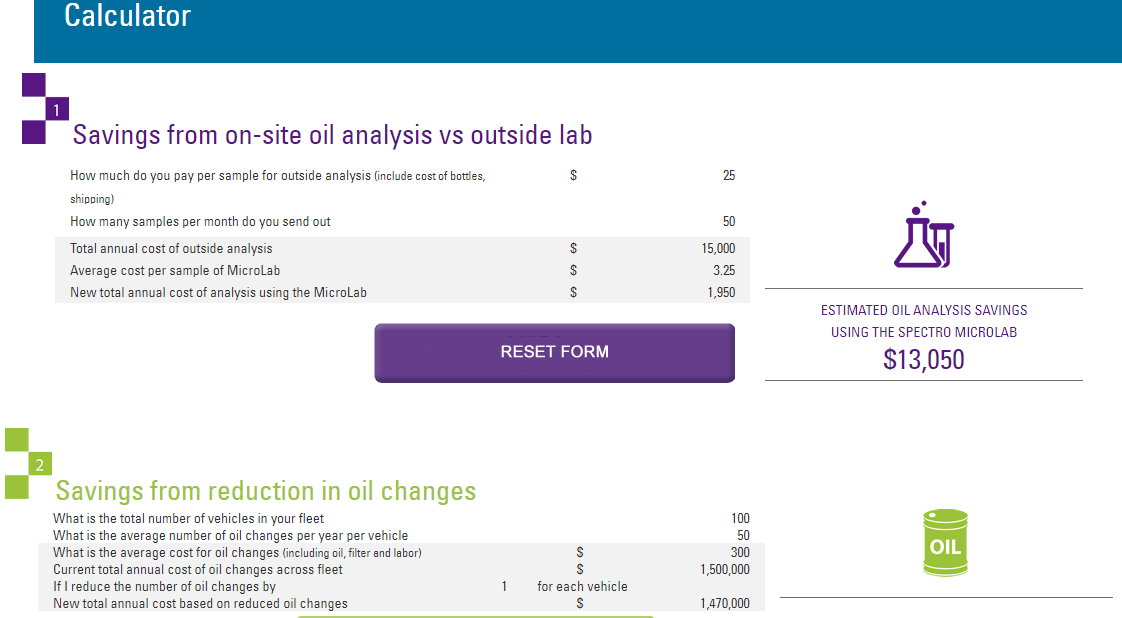Click the green section 2 number badge

point(40,465)
